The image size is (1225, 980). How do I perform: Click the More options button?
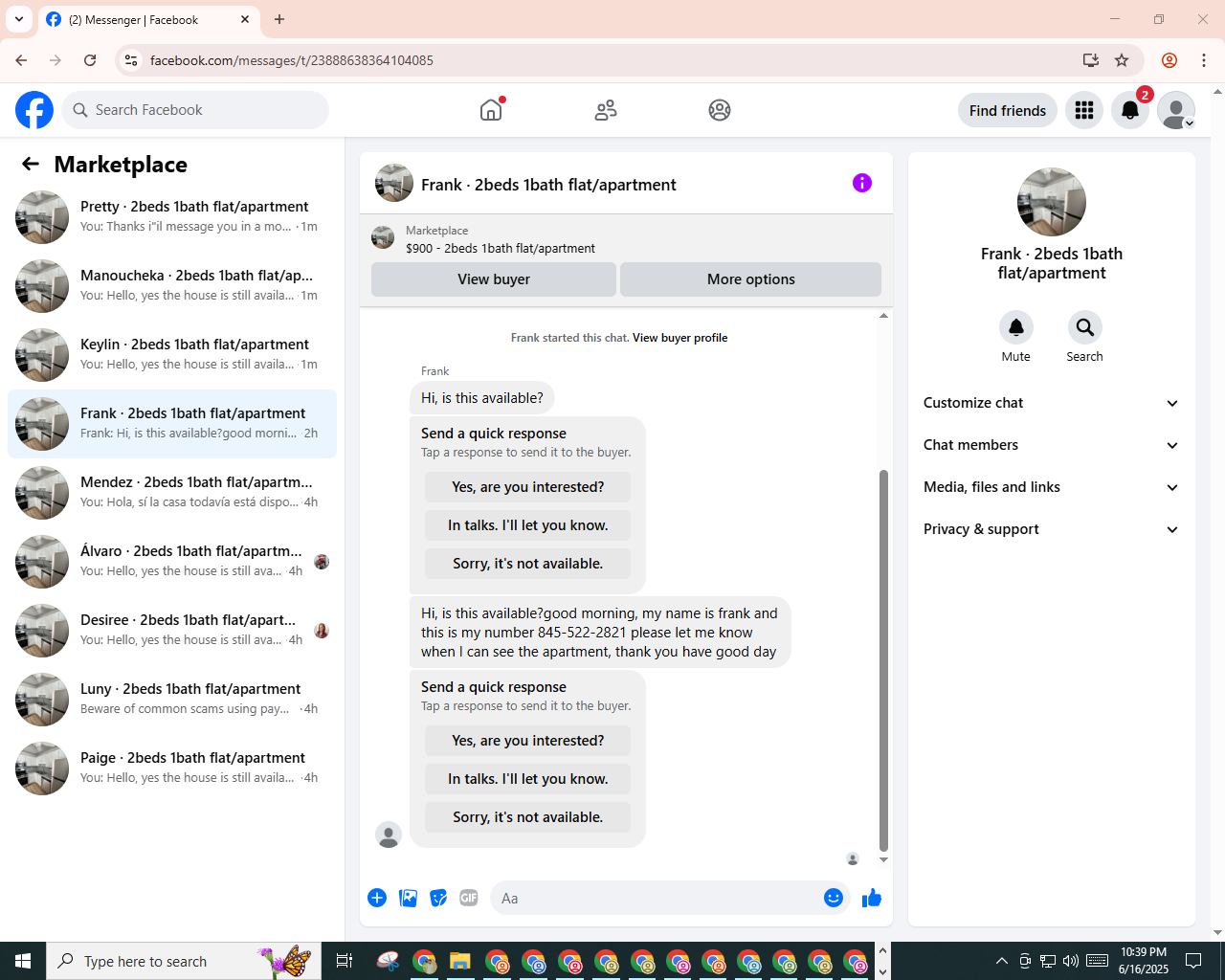(751, 279)
